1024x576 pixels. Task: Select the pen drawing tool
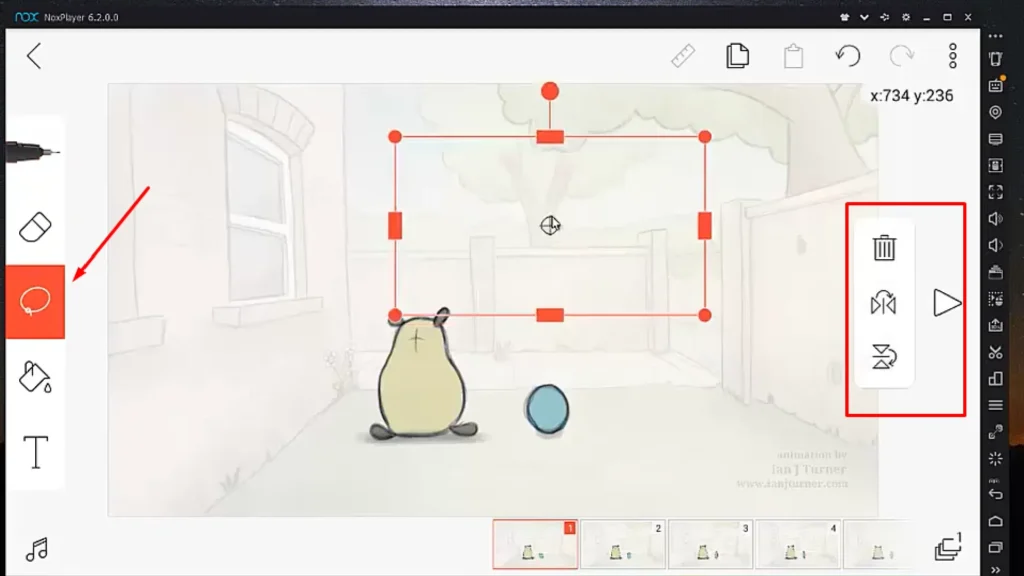pyautogui.click(x=34, y=152)
